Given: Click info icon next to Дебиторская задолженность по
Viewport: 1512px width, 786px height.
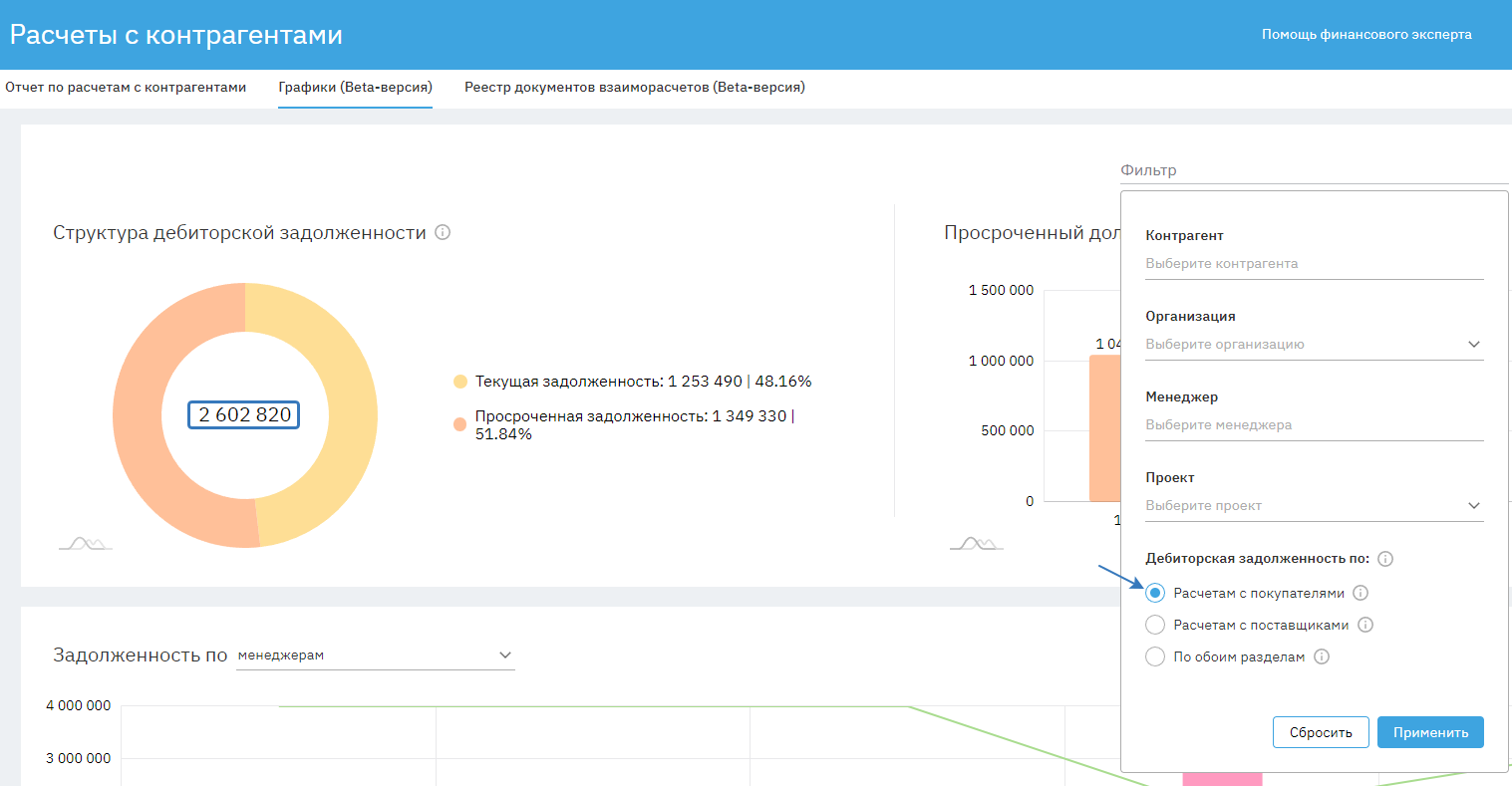Looking at the screenshot, I should (x=1385, y=559).
